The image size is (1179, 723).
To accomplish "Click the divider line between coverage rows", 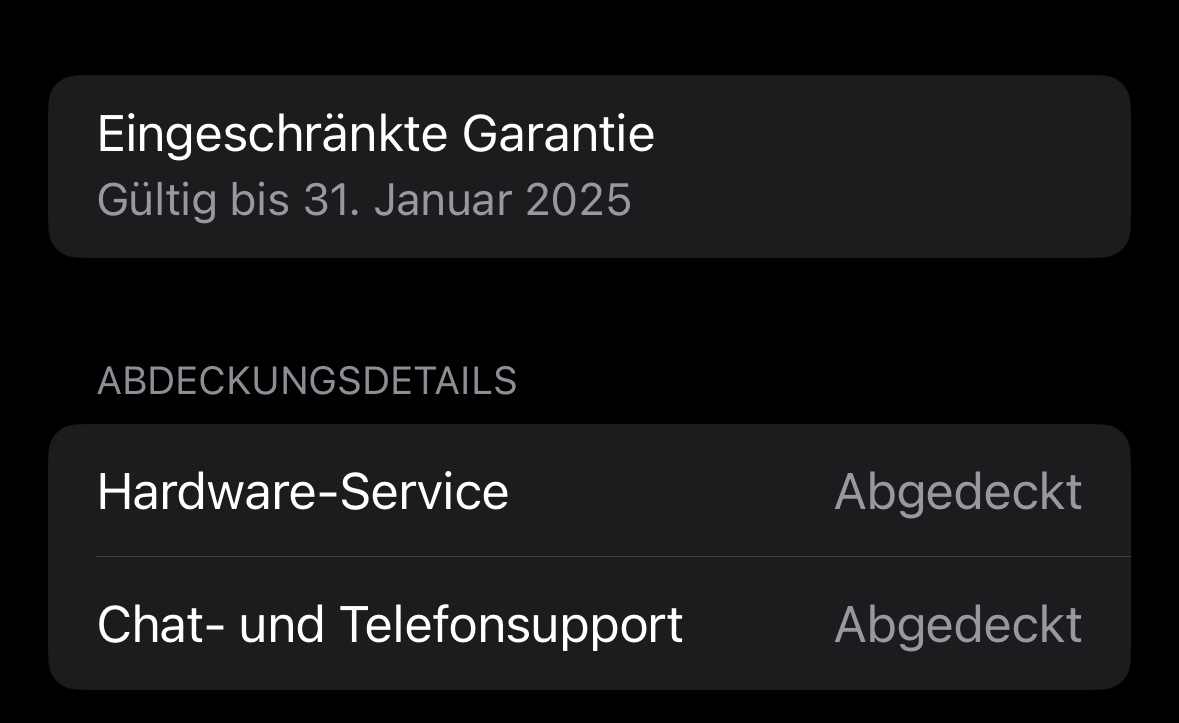I will (x=612, y=557).
